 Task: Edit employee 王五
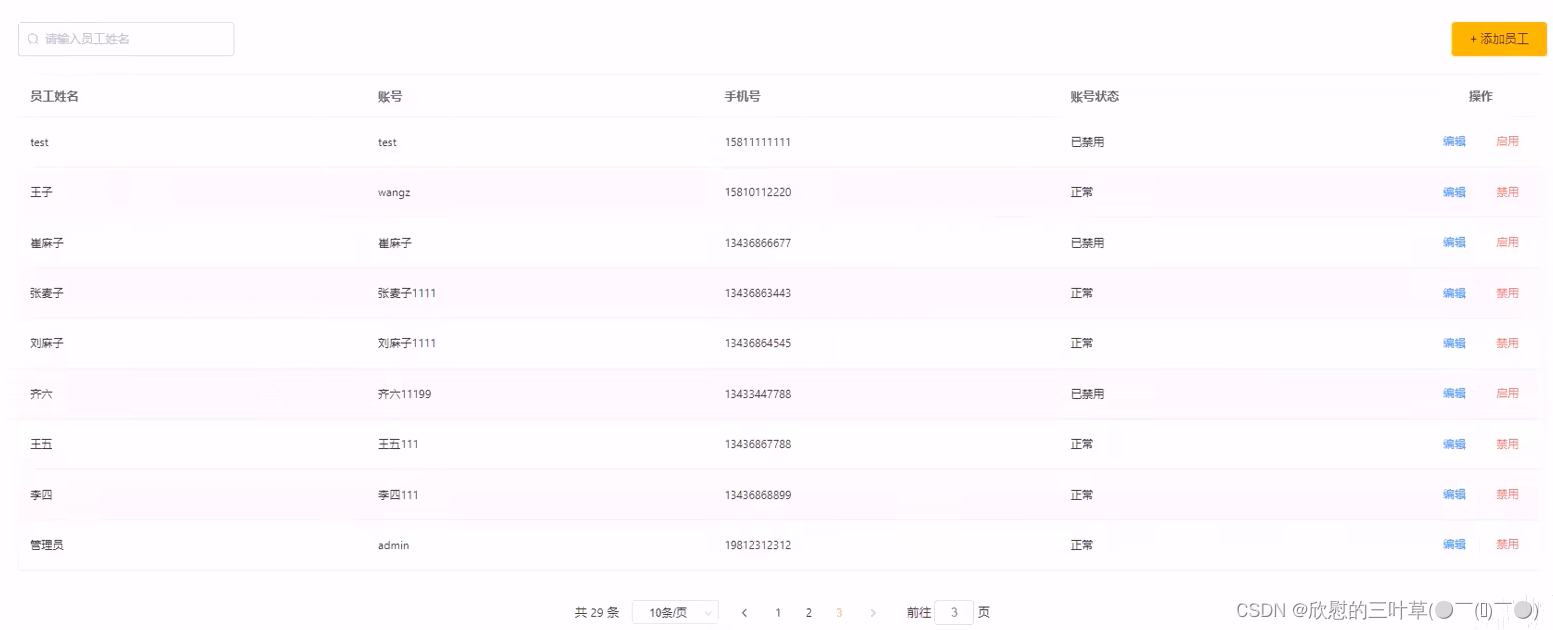[1454, 444]
